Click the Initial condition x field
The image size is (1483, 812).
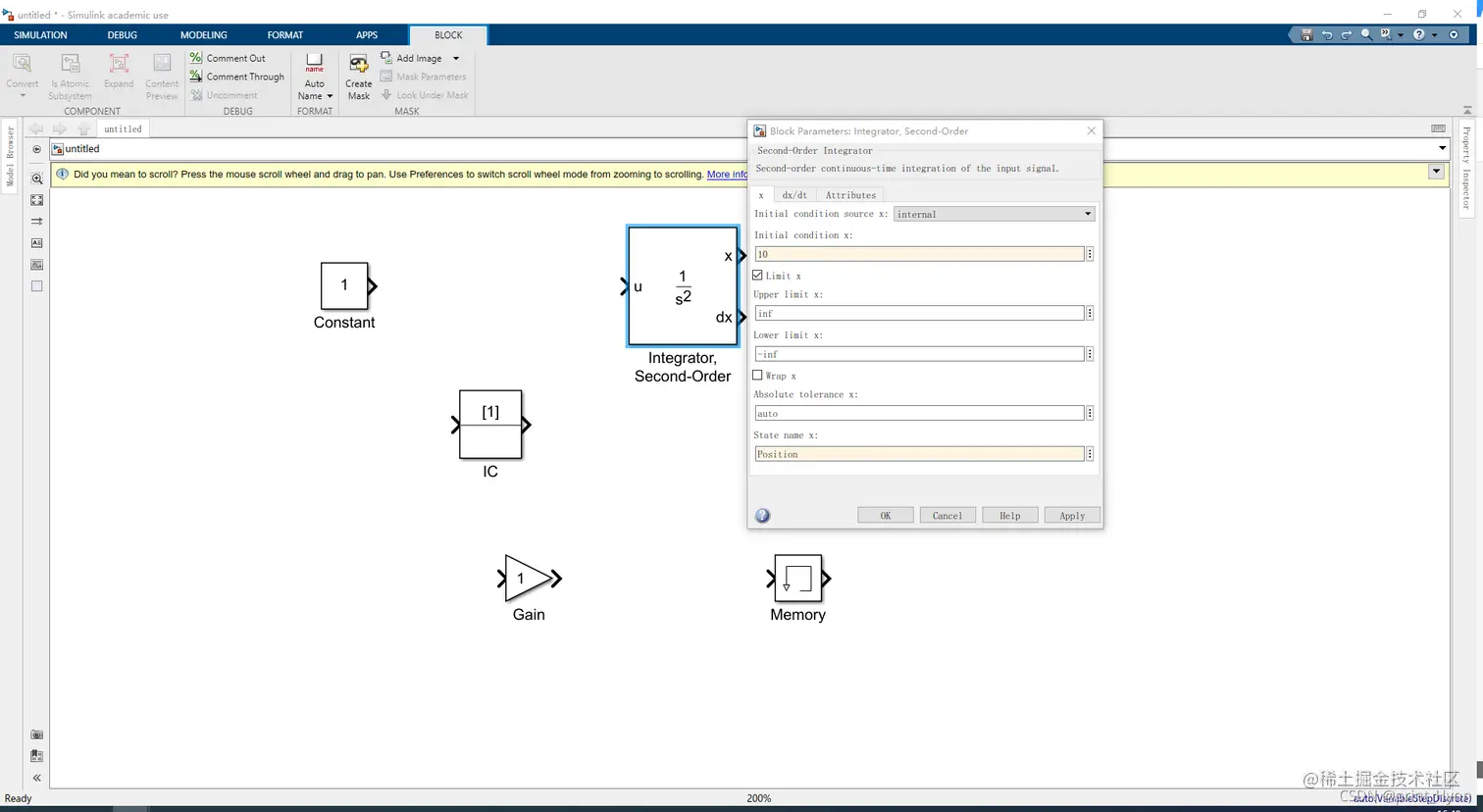[x=919, y=254]
